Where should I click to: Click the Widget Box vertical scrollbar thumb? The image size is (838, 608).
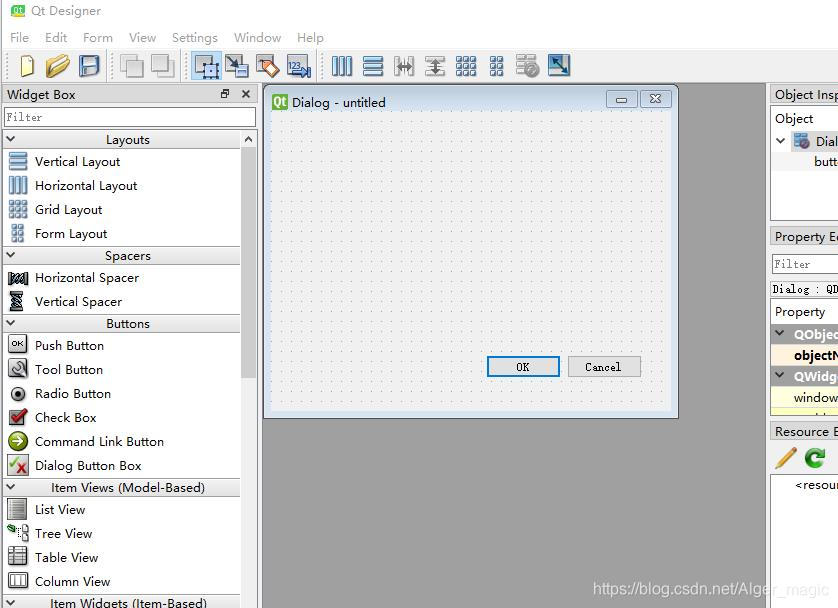coord(249,263)
